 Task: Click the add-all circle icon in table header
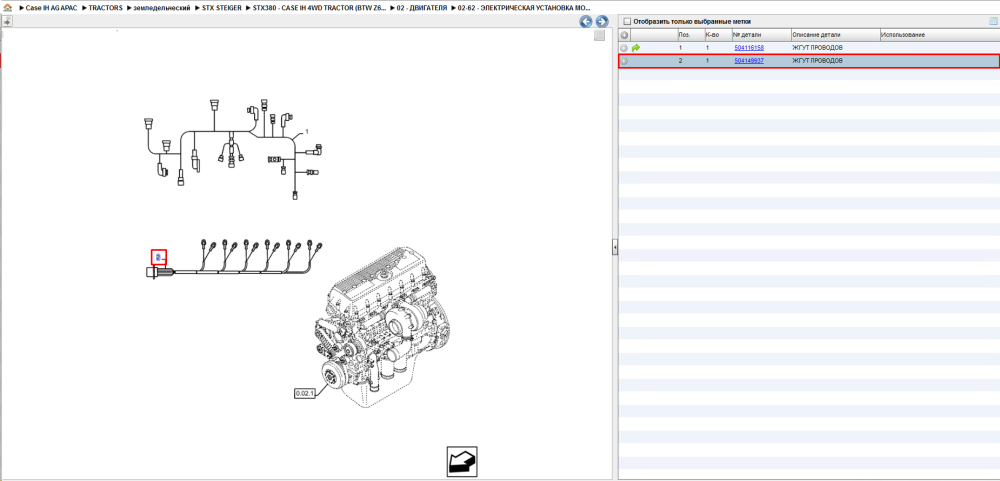point(624,34)
